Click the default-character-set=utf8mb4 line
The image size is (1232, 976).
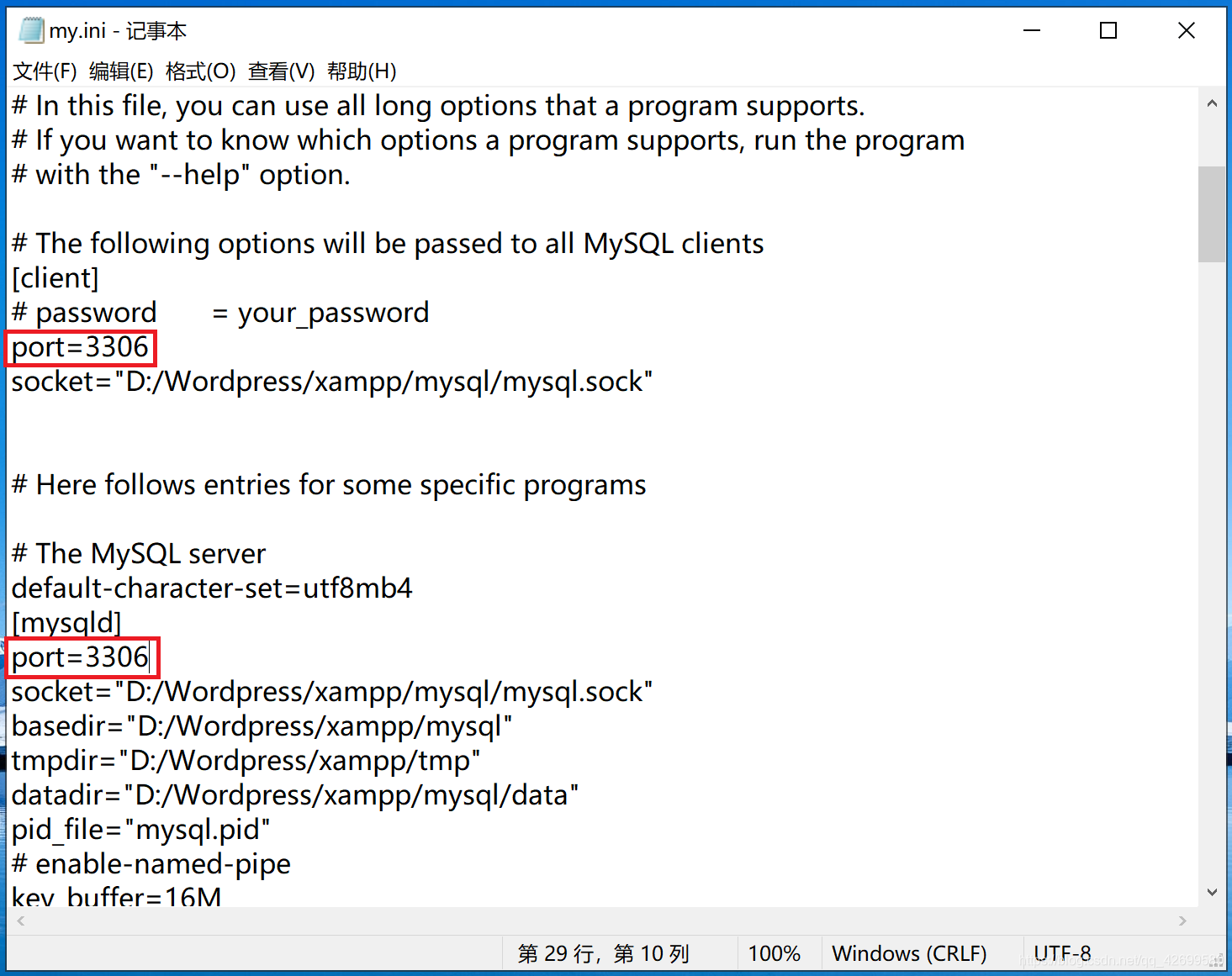pos(212,588)
